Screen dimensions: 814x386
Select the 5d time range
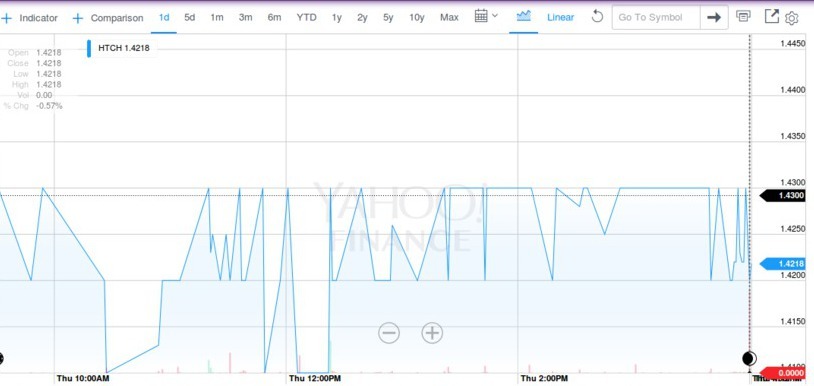coord(189,18)
